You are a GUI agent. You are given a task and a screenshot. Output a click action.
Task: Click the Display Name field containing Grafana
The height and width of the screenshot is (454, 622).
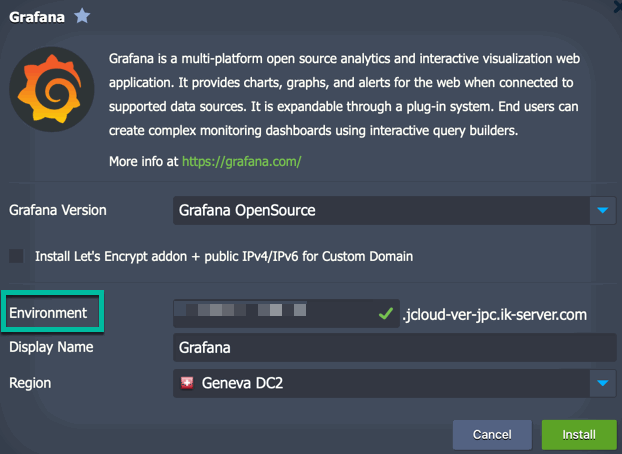click(395, 348)
